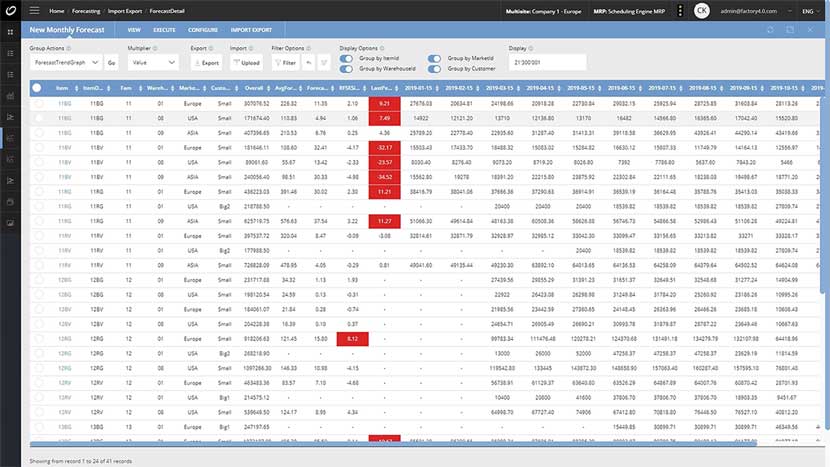This screenshot has width=830, height=467.
Task: Click the clear filter funnel icon
Action: [324, 62]
